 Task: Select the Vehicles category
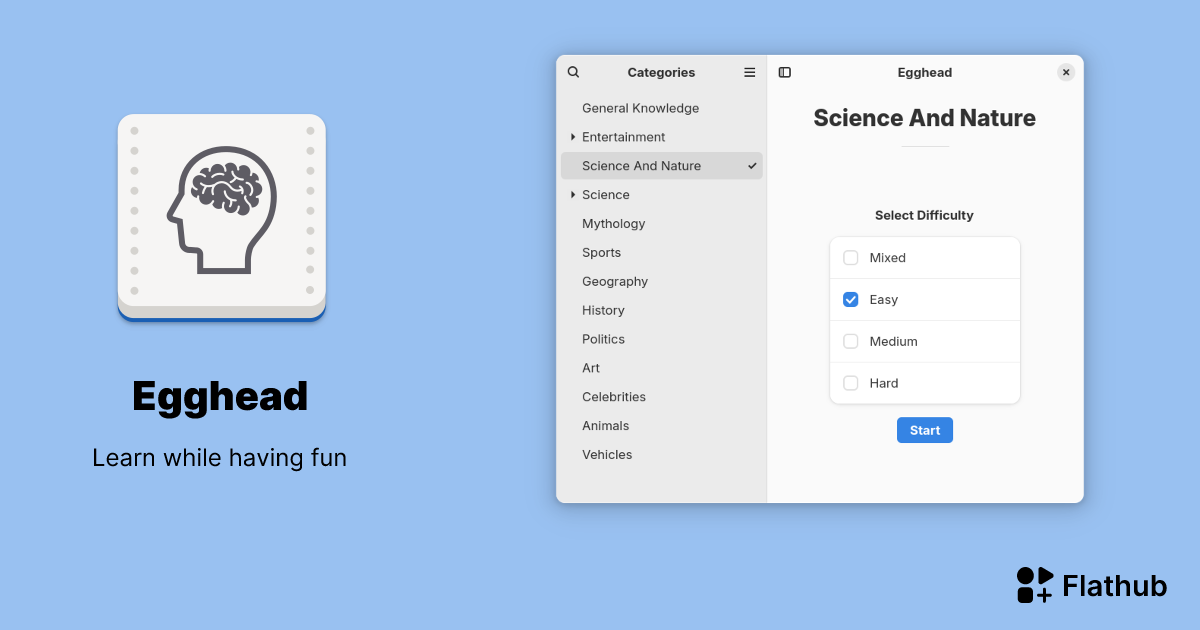coord(607,454)
